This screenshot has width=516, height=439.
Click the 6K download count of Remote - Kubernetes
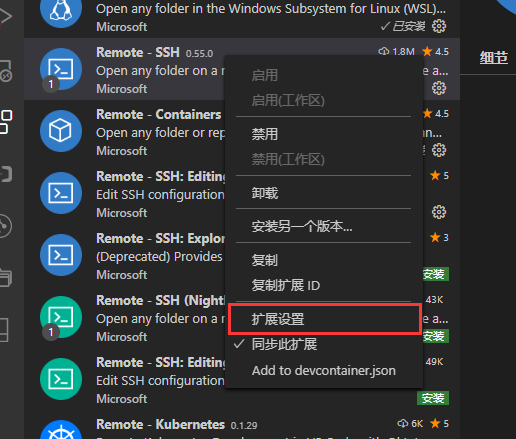(x=410, y=424)
